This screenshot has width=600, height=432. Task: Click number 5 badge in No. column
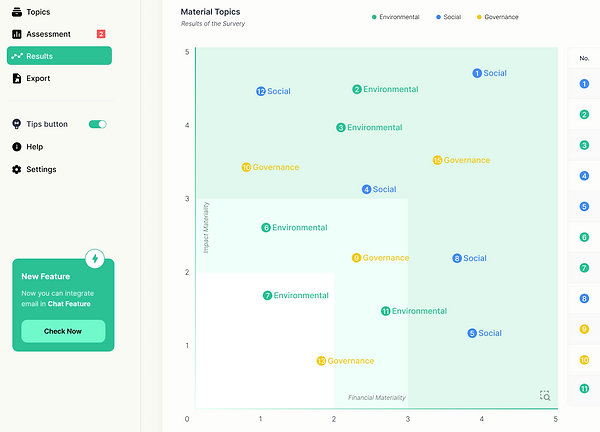(x=584, y=206)
